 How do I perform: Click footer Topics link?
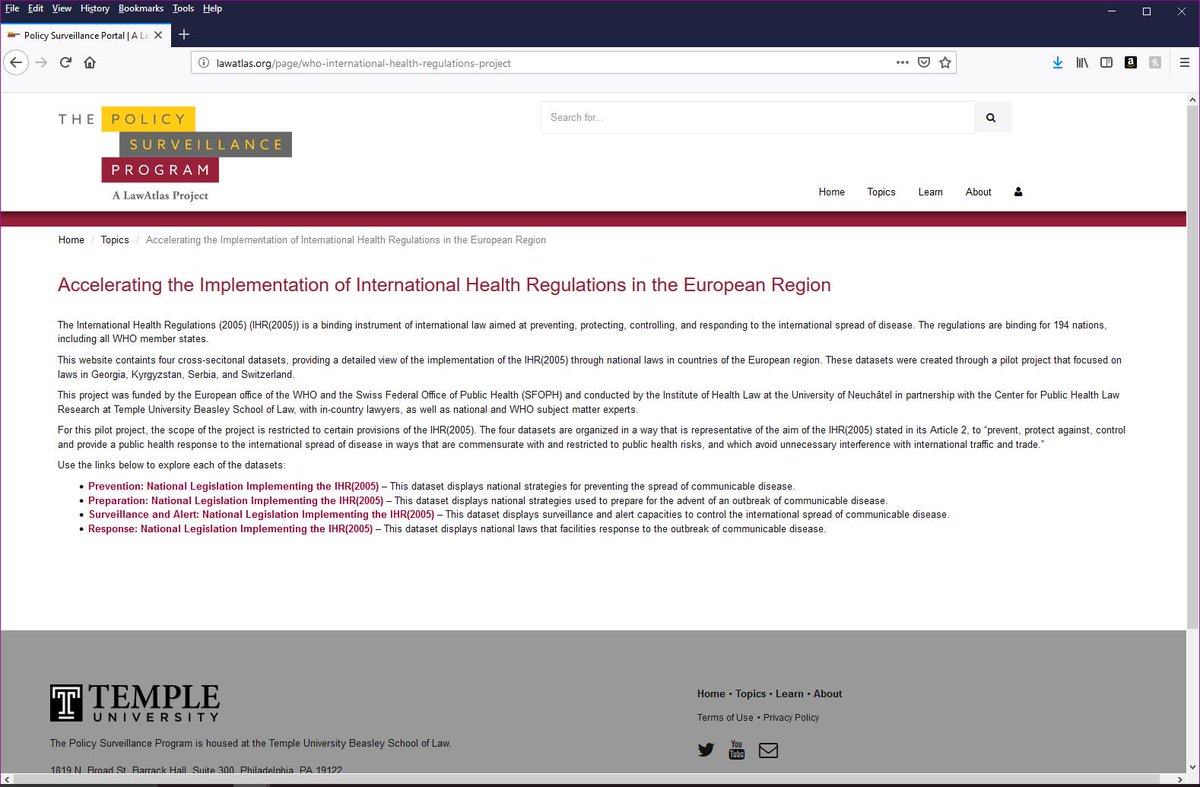click(750, 694)
